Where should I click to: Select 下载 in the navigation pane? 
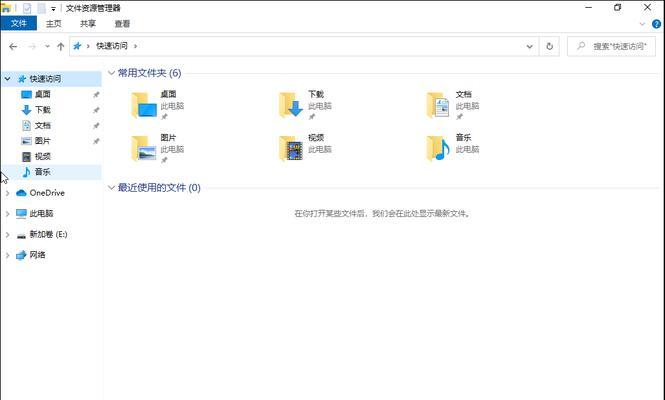coord(42,110)
